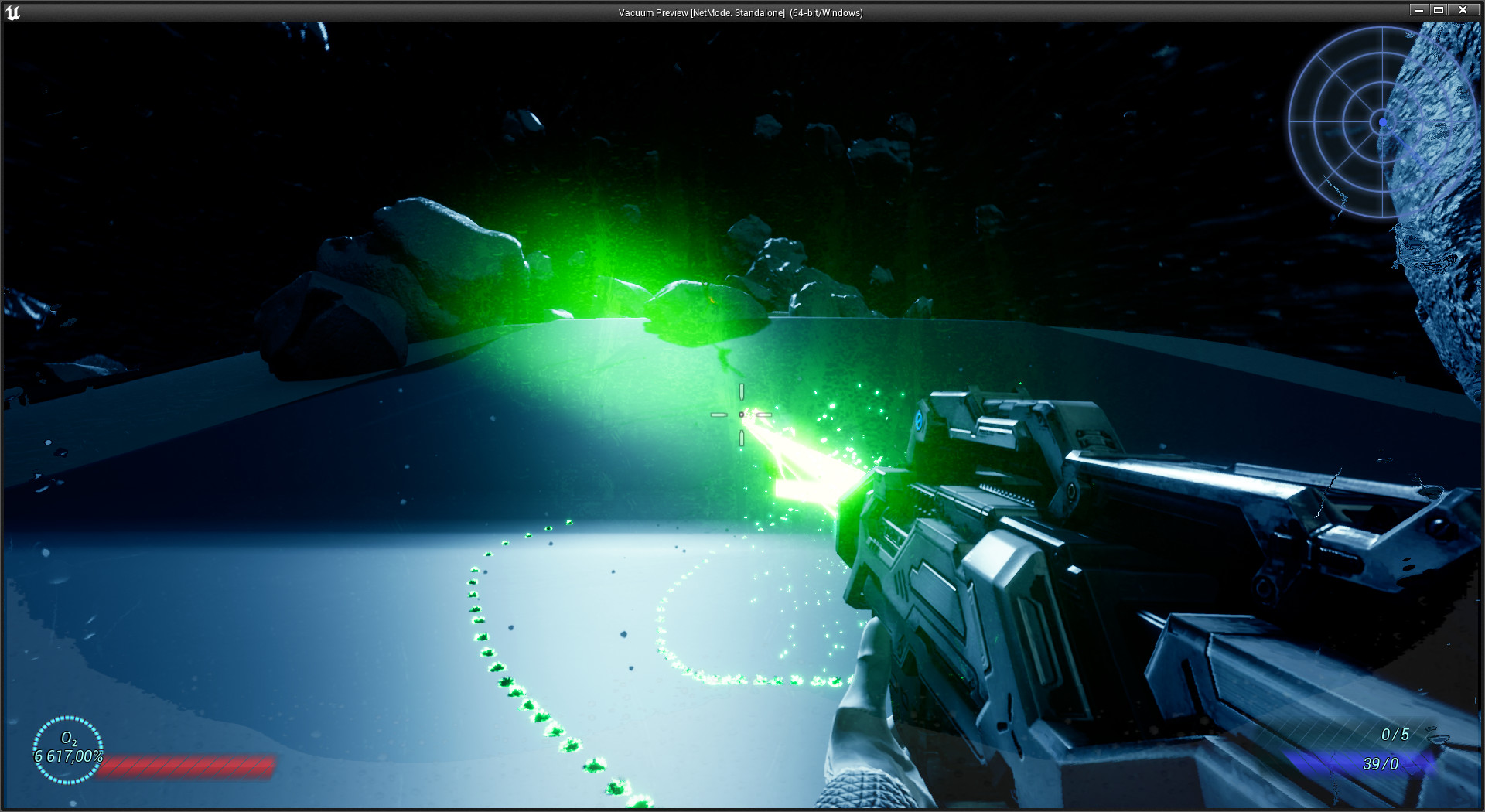Viewport: 1485px width, 812px height.
Task: Click the 39/0 ammo counter
Action: 1381,764
